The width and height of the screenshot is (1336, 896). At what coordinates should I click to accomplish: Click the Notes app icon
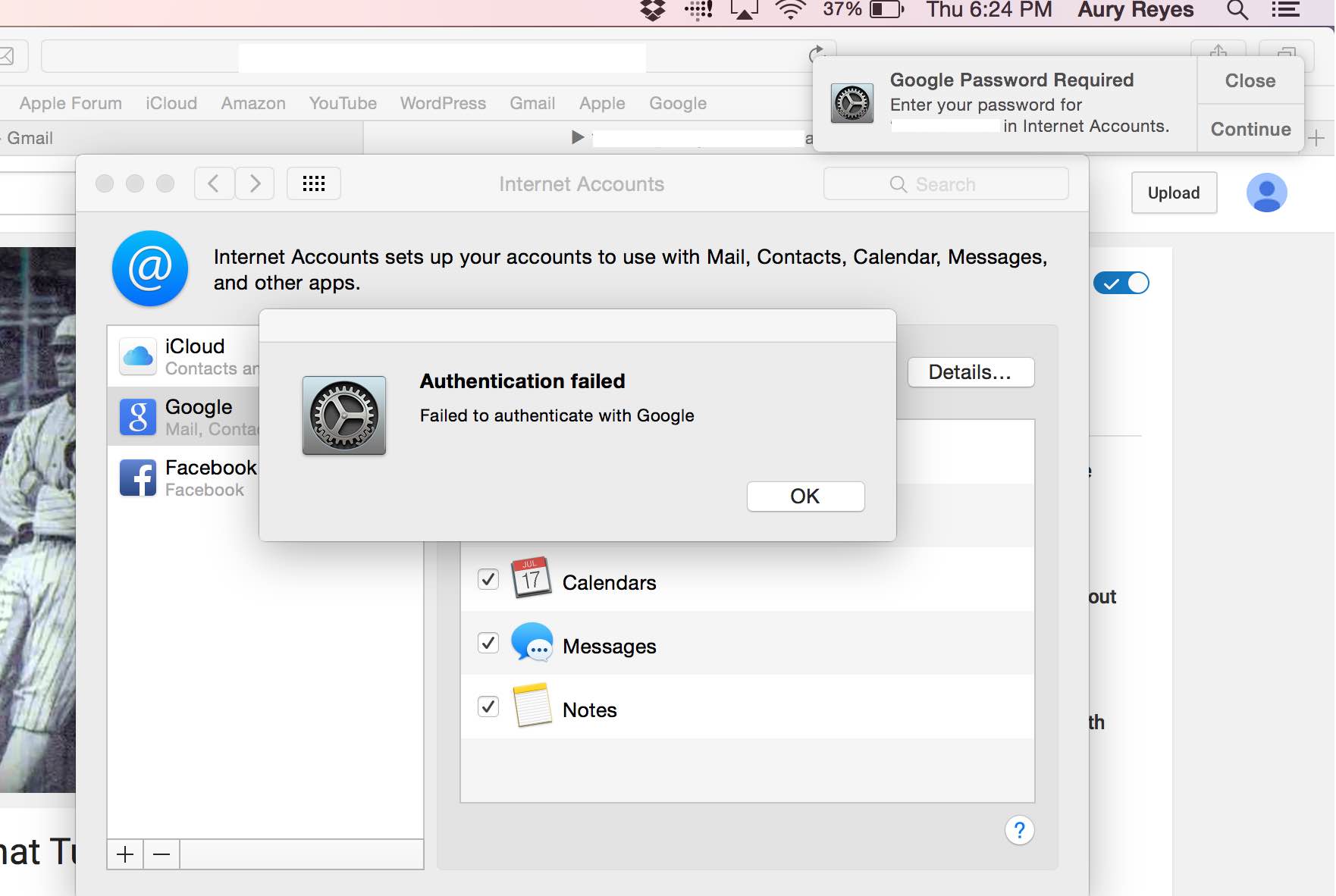click(532, 706)
